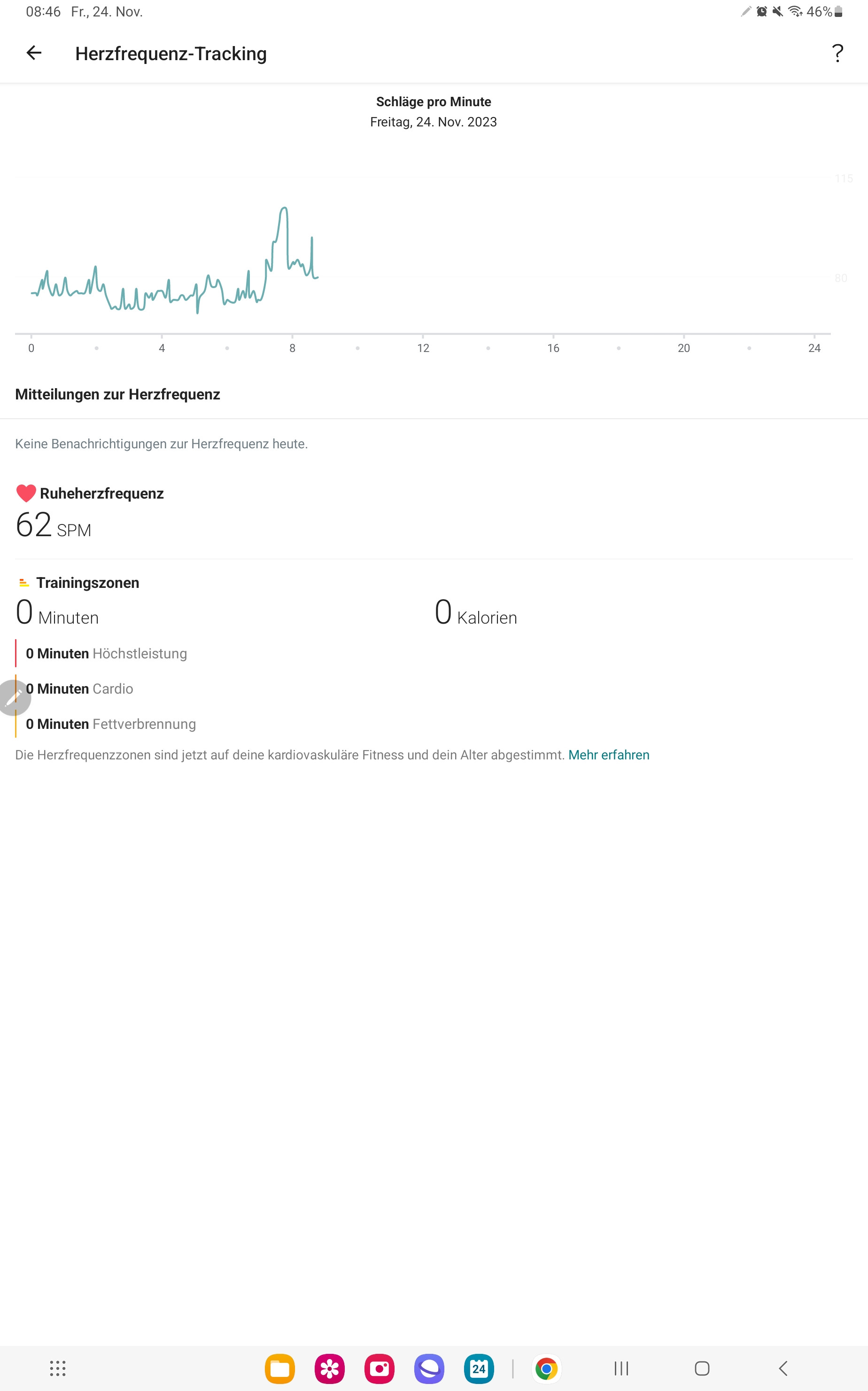Select the 0 Minuten Cardio zone row

point(80,688)
